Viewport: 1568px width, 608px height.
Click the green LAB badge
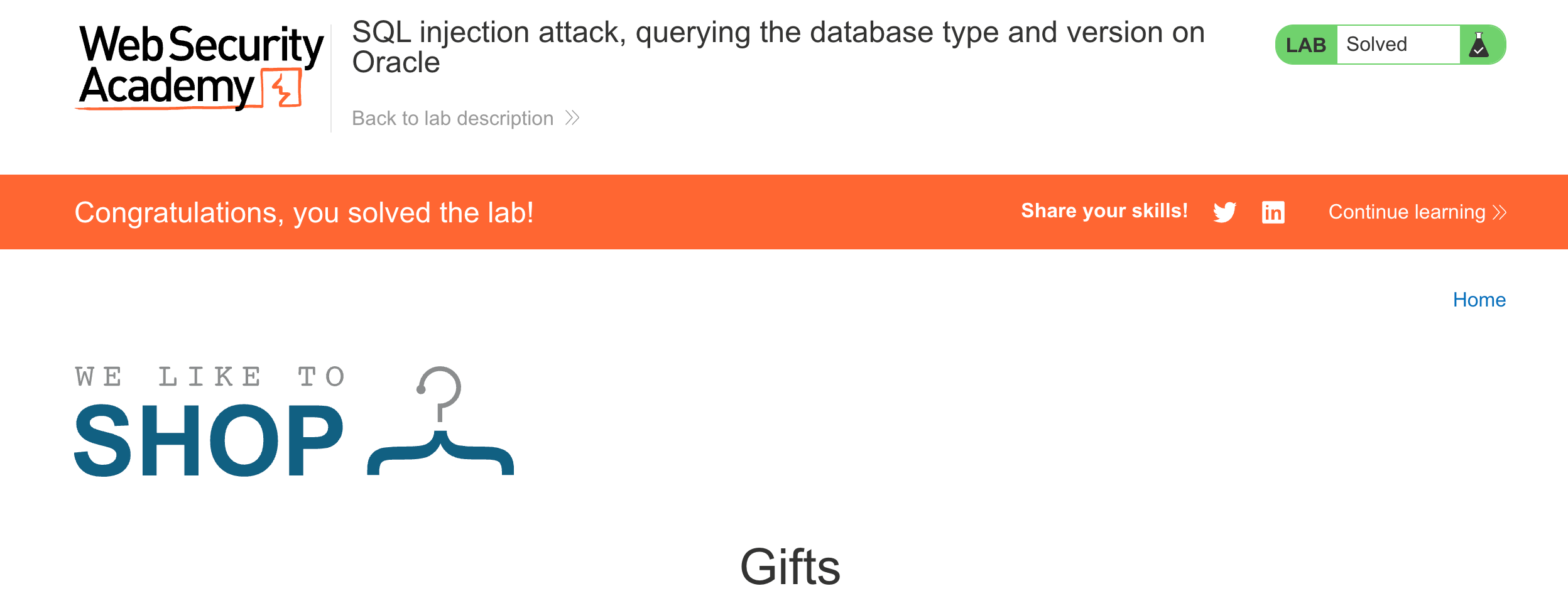pos(1305,45)
